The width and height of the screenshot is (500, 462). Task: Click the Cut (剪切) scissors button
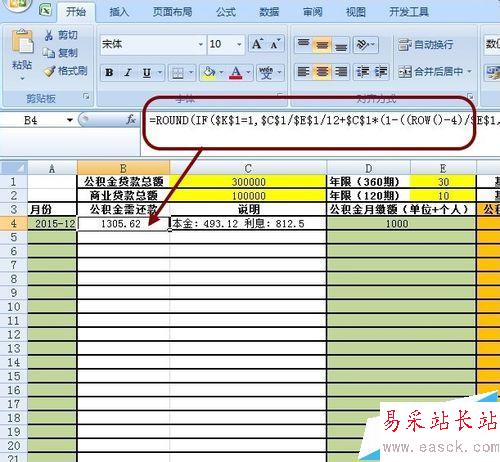[61, 35]
